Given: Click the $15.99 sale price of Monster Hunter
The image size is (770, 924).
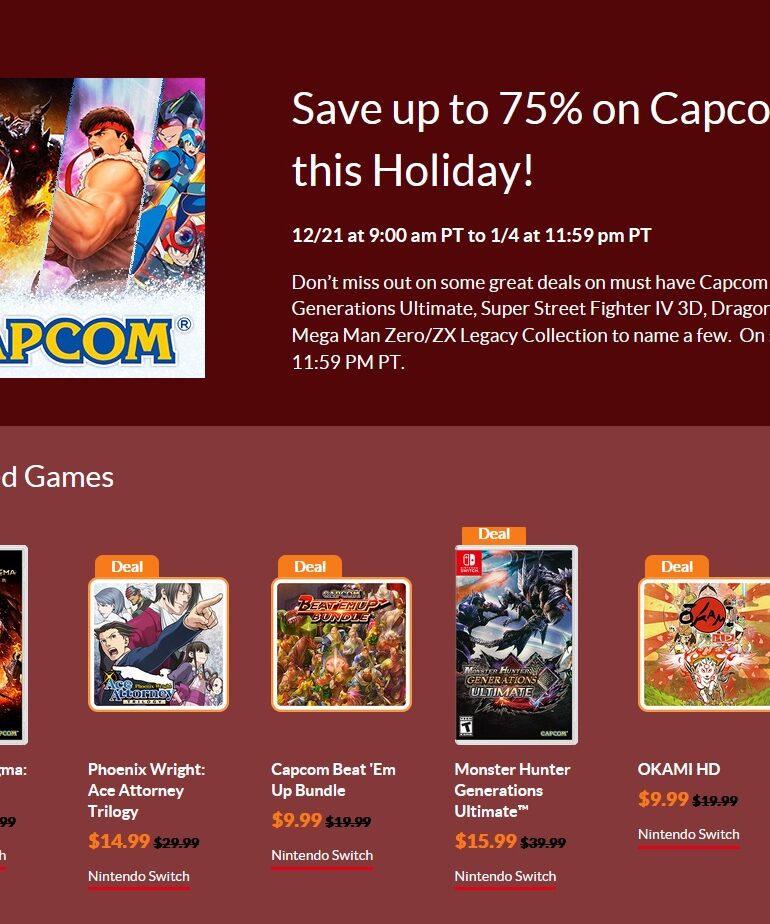Looking at the screenshot, I should (x=485, y=841).
